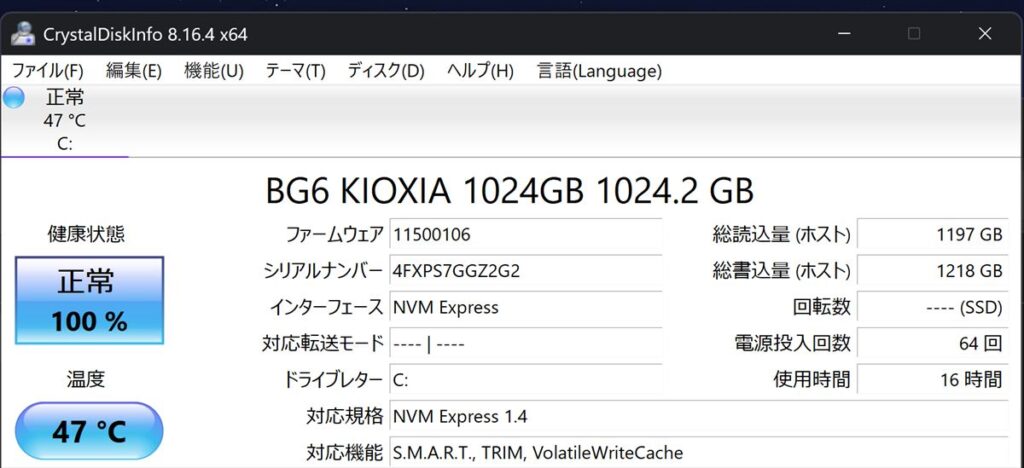Click the blue disk status orb icon
1024x468 pixels.
coord(14,98)
